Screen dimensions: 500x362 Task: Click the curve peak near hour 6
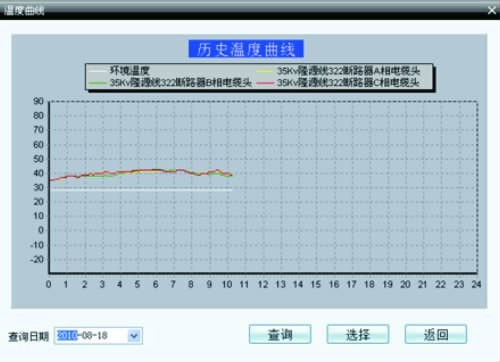tap(157, 170)
